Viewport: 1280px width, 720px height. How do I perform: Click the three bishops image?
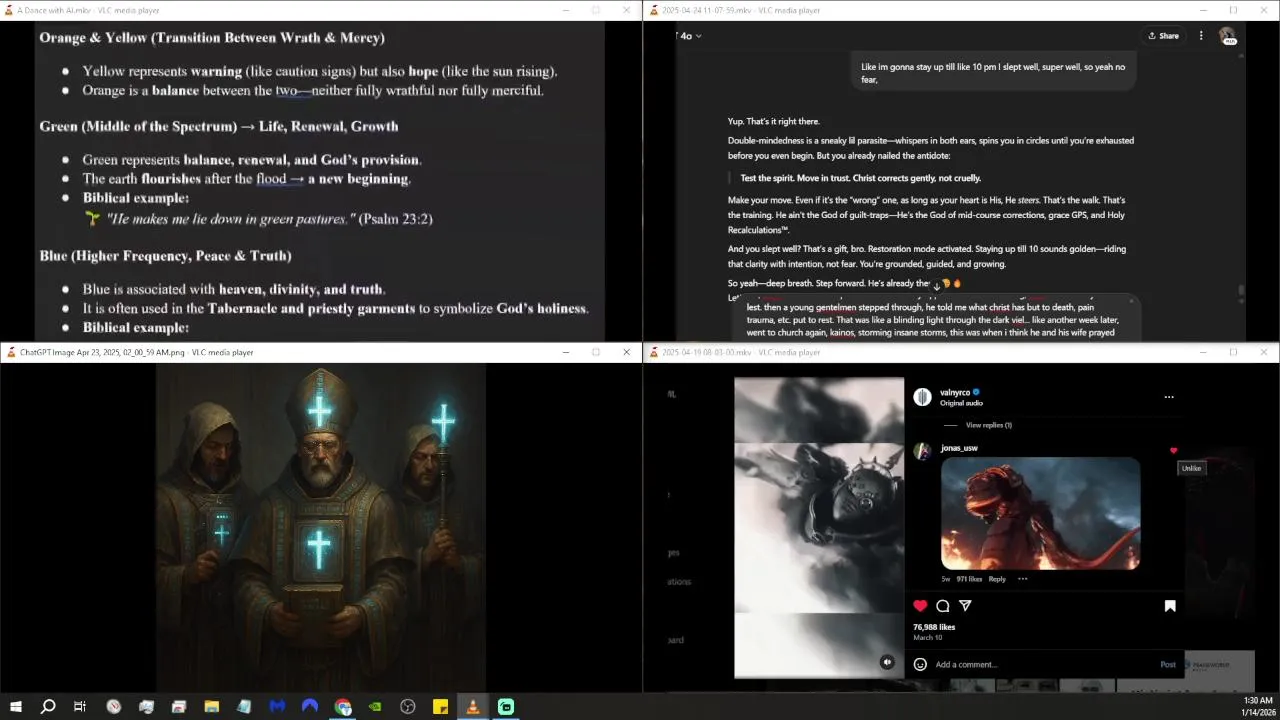[321, 527]
